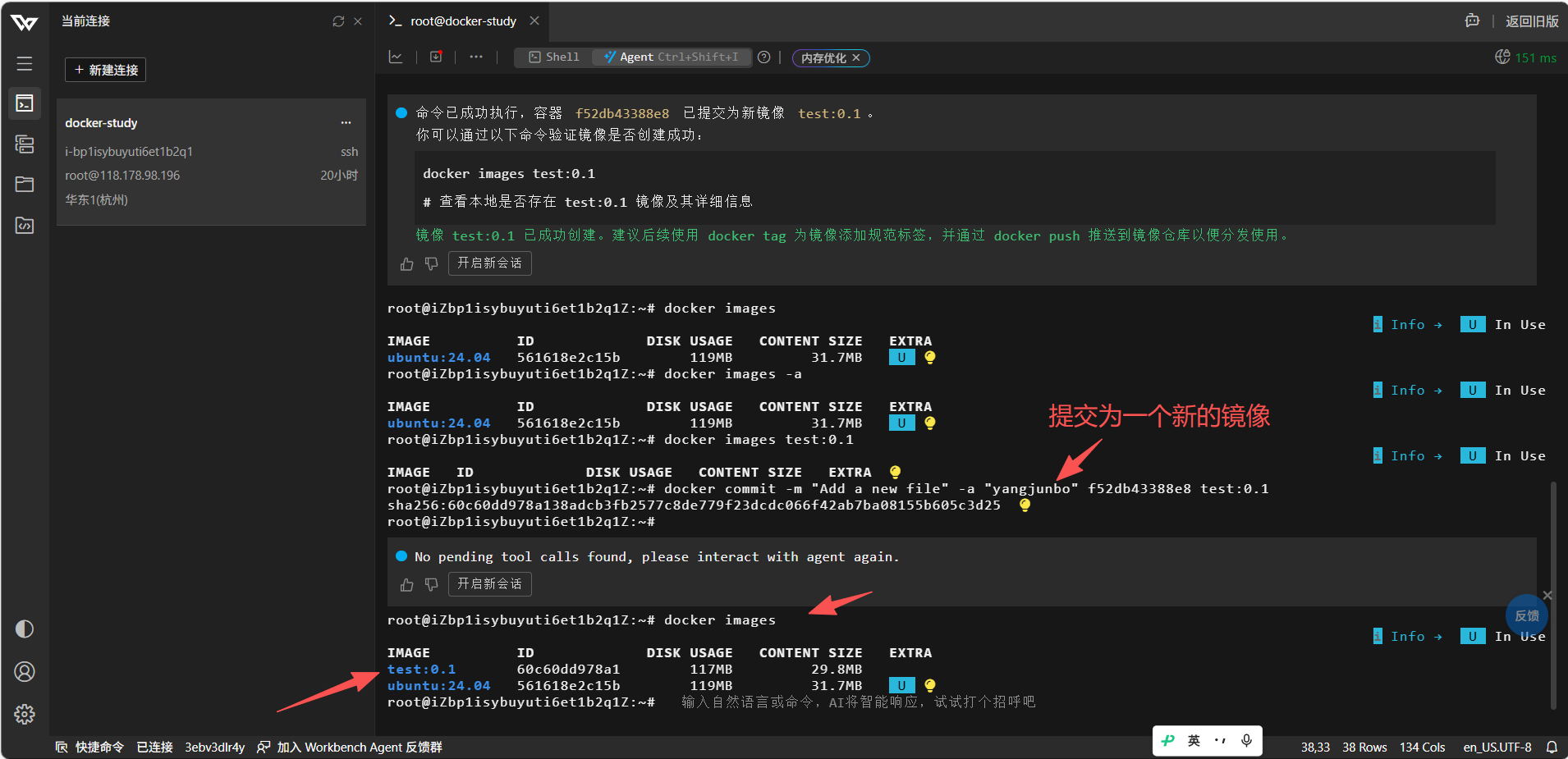The height and width of the screenshot is (759, 1568).
Task: Close the current connections panel
Action: click(x=358, y=21)
